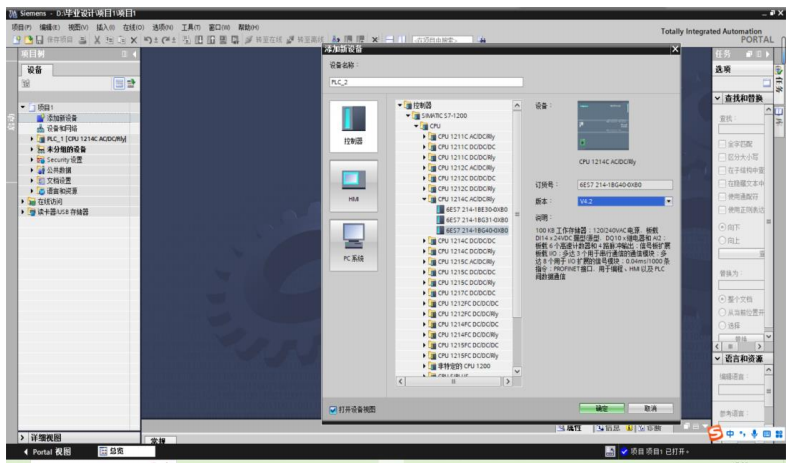Expand PLC_1 [CPU 1214C AC/DC/Rly] in project tree

click(x=32, y=139)
